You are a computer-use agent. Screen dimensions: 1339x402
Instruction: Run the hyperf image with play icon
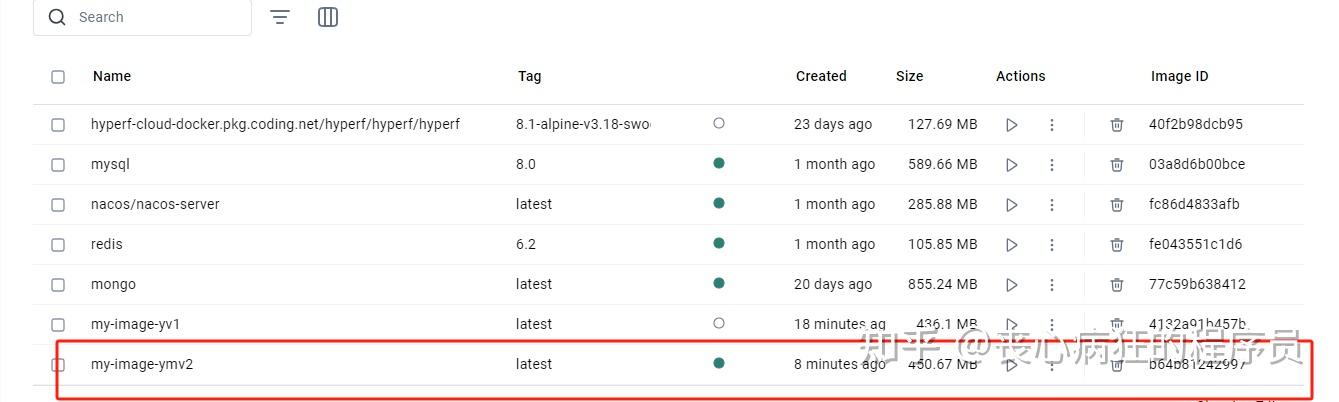1011,125
